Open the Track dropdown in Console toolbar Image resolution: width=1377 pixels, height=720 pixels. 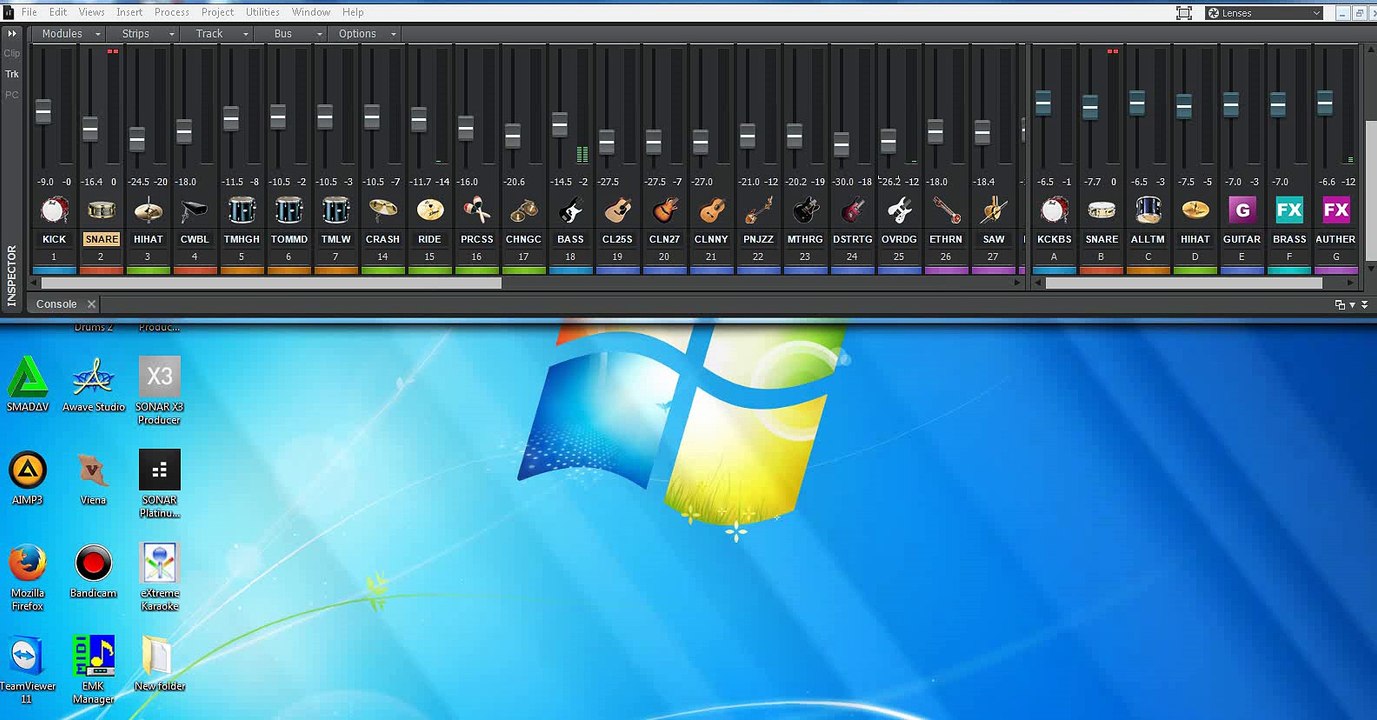217,33
